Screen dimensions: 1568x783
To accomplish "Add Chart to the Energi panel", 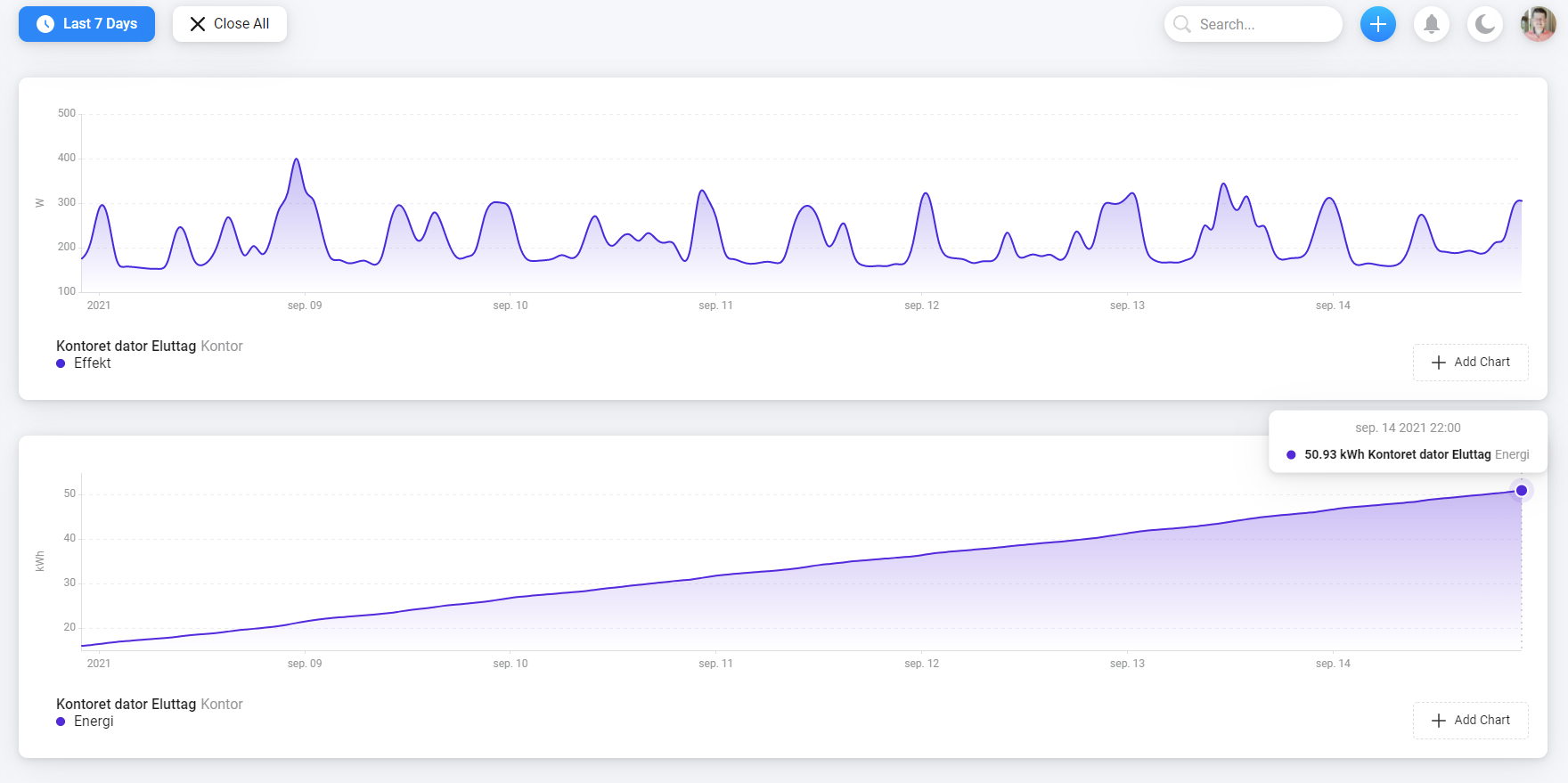I will click(x=1470, y=721).
